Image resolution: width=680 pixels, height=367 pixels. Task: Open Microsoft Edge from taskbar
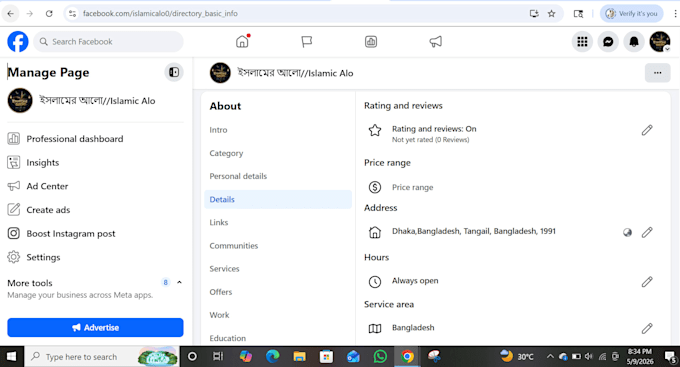pyautogui.click(x=272, y=357)
